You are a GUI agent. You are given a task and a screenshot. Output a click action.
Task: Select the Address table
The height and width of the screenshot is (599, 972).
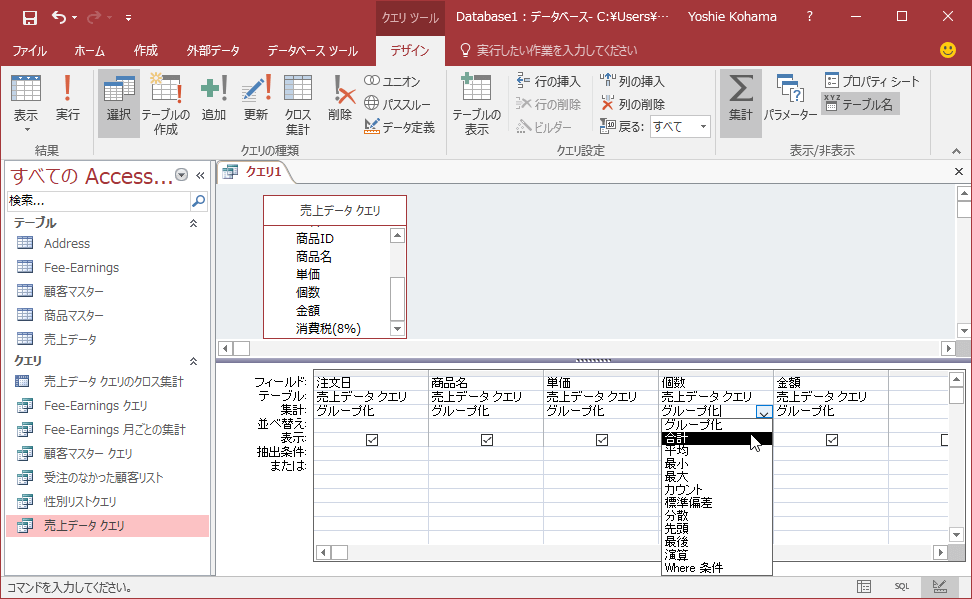(67, 244)
